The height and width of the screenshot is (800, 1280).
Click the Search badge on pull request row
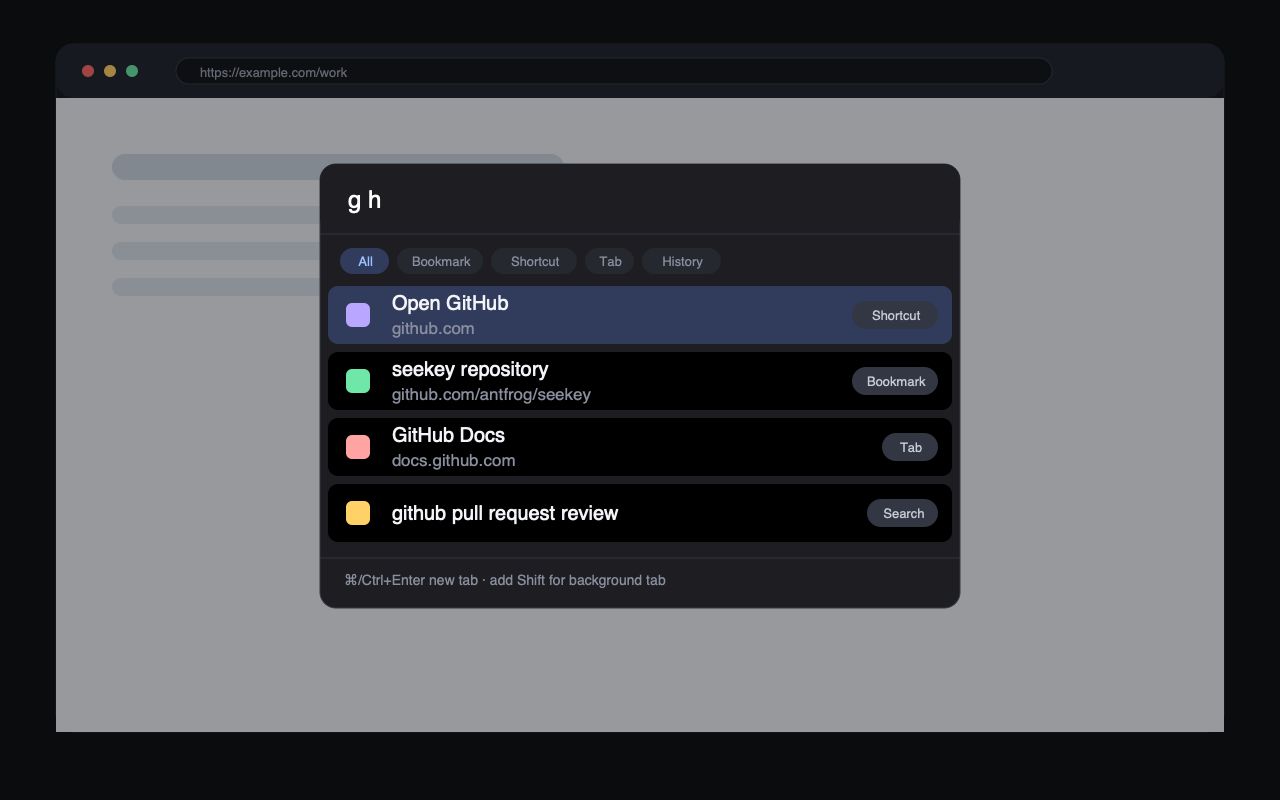tap(902, 513)
